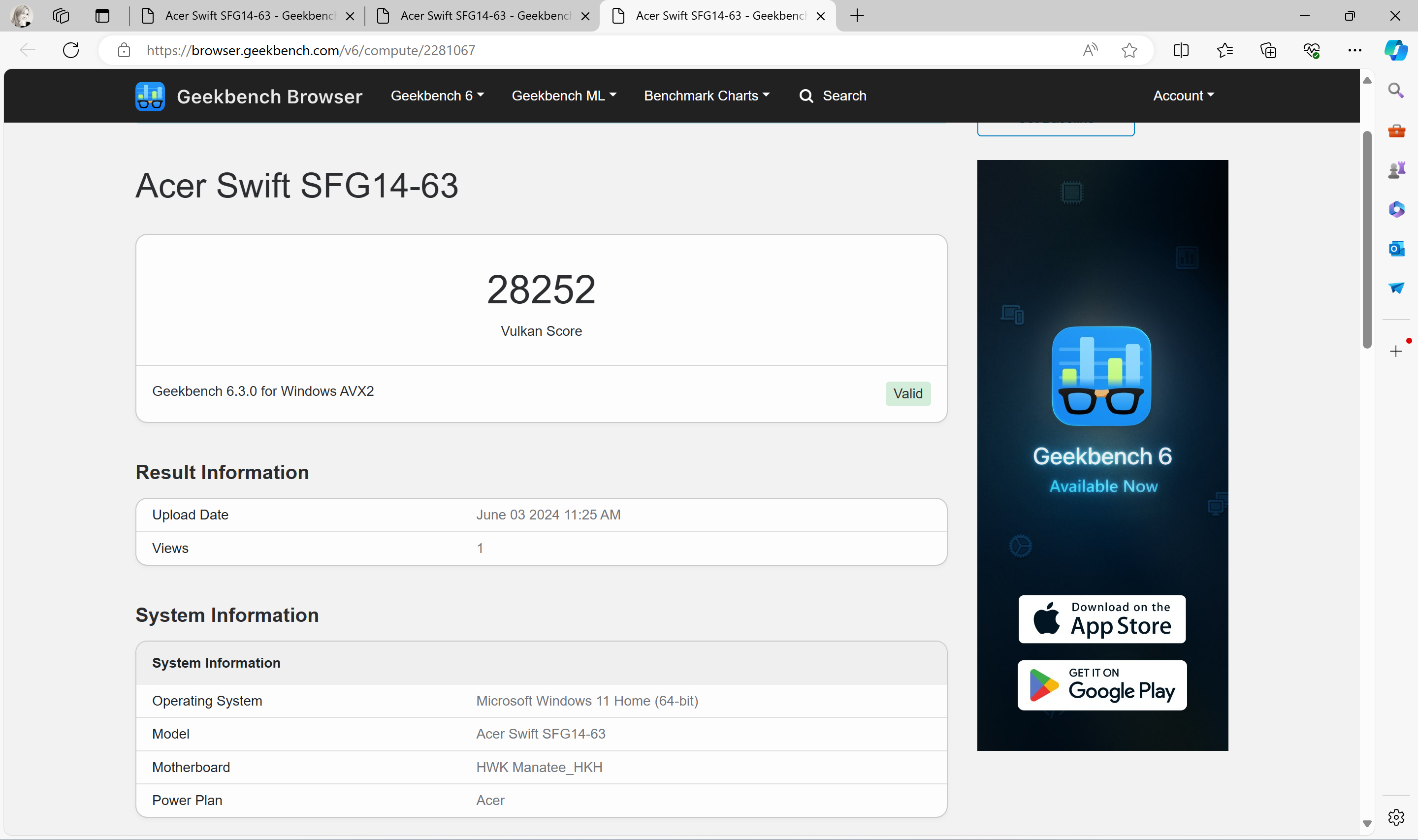This screenshot has width=1418, height=840.
Task: Open the split screen icon
Action: click(x=1181, y=50)
